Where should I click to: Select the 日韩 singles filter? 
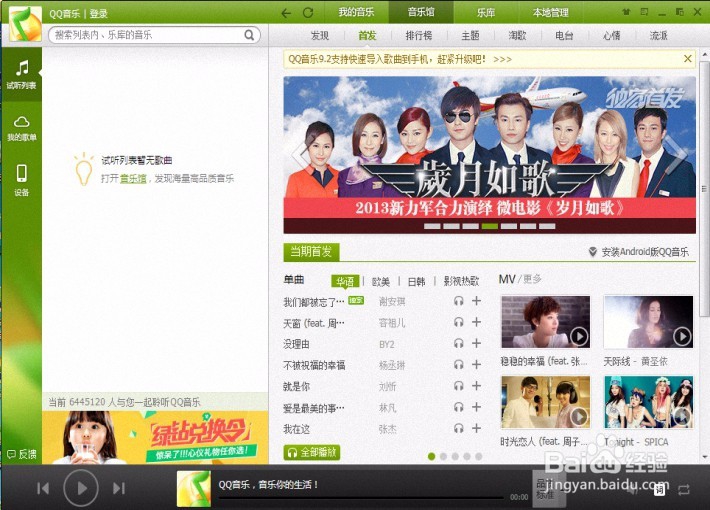pos(417,282)
